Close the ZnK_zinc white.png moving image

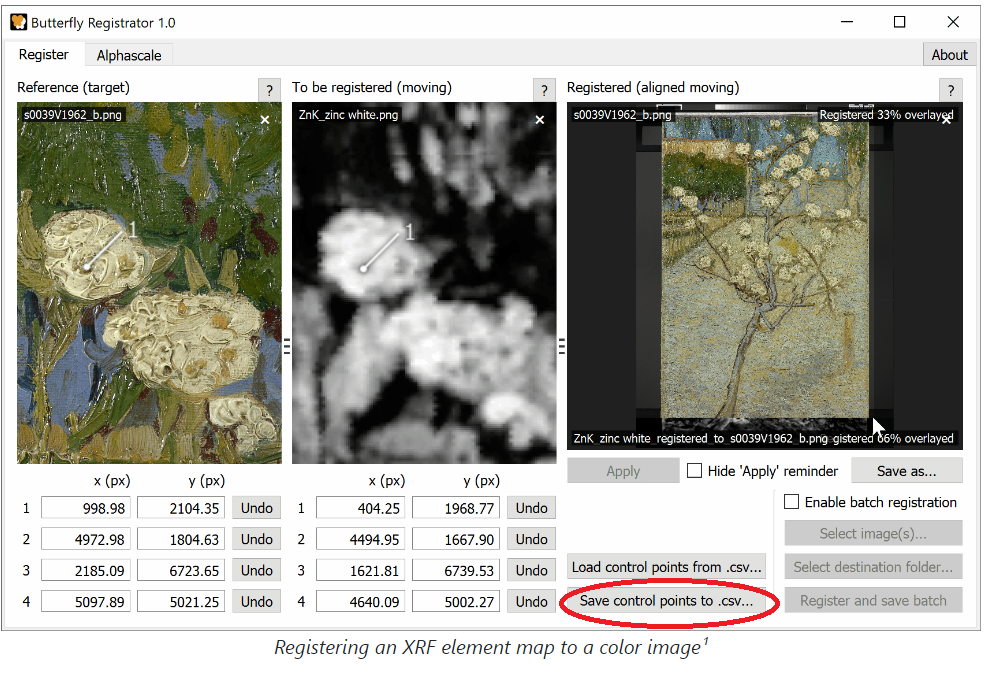click(540, 120)
